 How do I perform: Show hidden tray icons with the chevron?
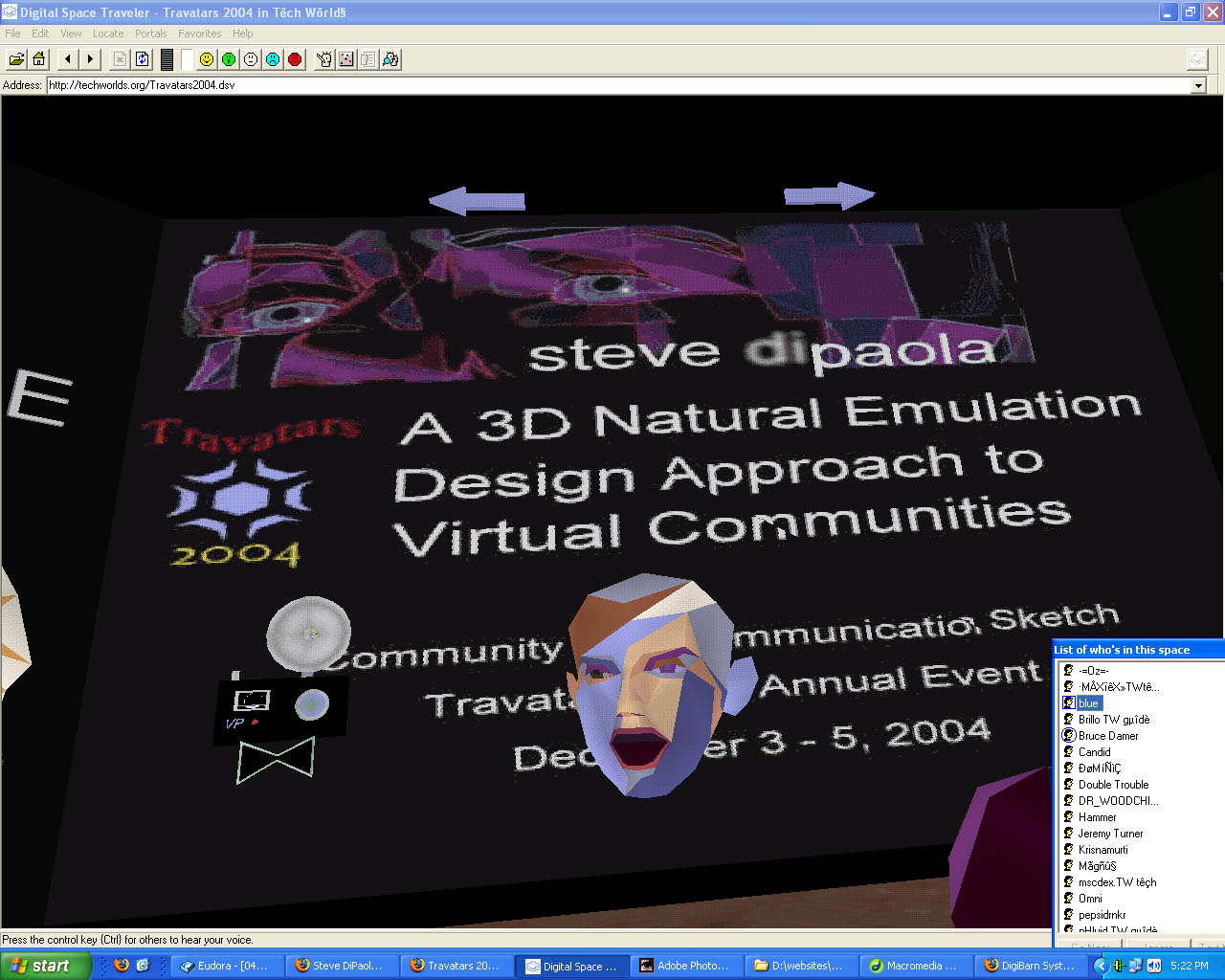pyautogui.click(x=1101, y=967)
